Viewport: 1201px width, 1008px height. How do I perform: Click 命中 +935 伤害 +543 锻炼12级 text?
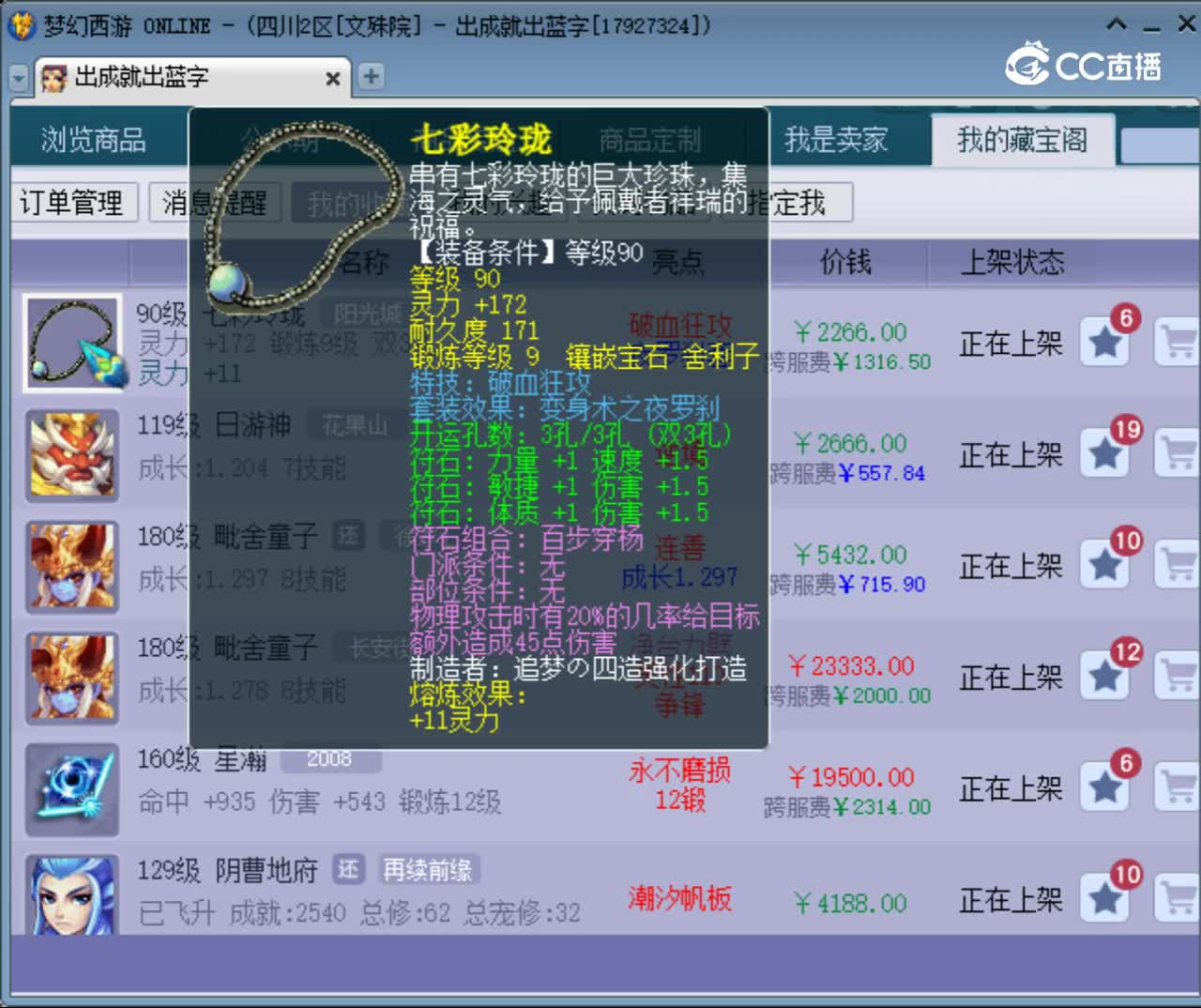pyautogui.click(x=319, y=802)
